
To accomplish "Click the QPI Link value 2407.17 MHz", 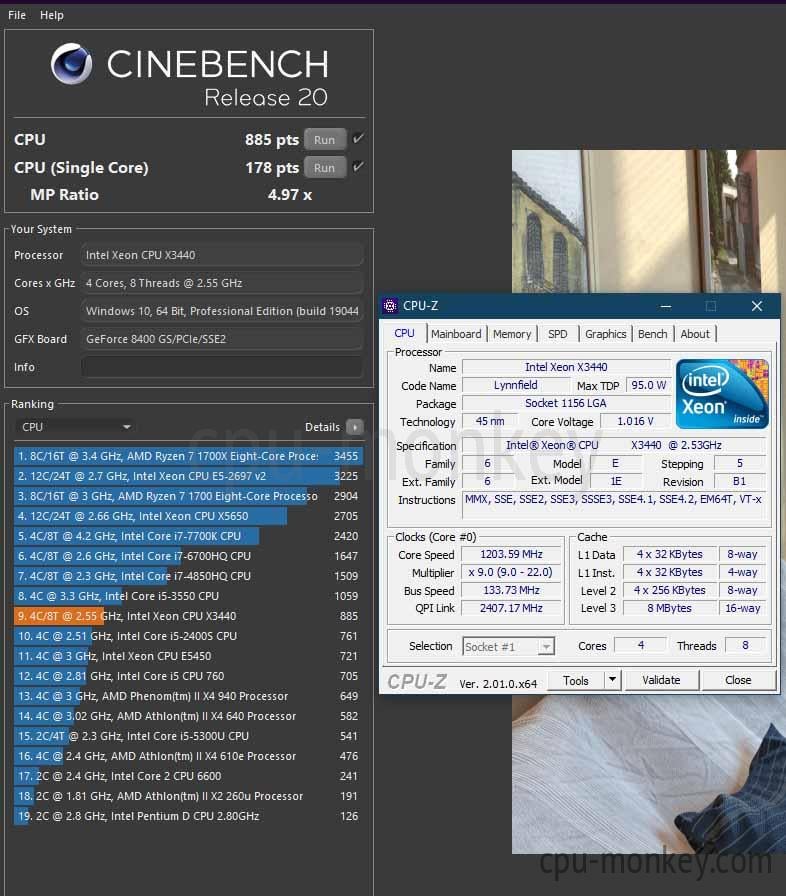I will pyautogui.click(x=511, y=608).
